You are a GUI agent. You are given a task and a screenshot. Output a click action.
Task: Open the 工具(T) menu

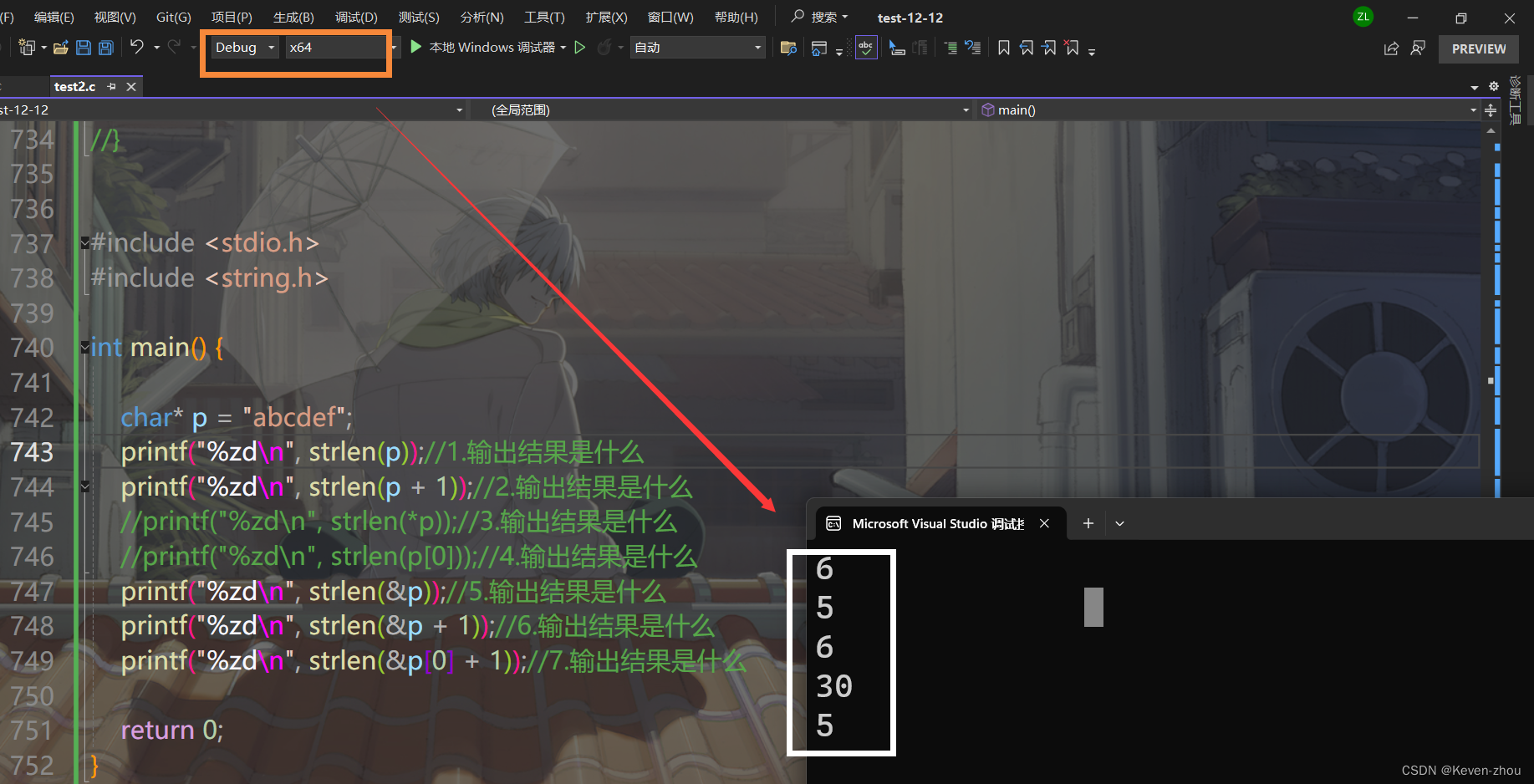(x=544, y=17)
